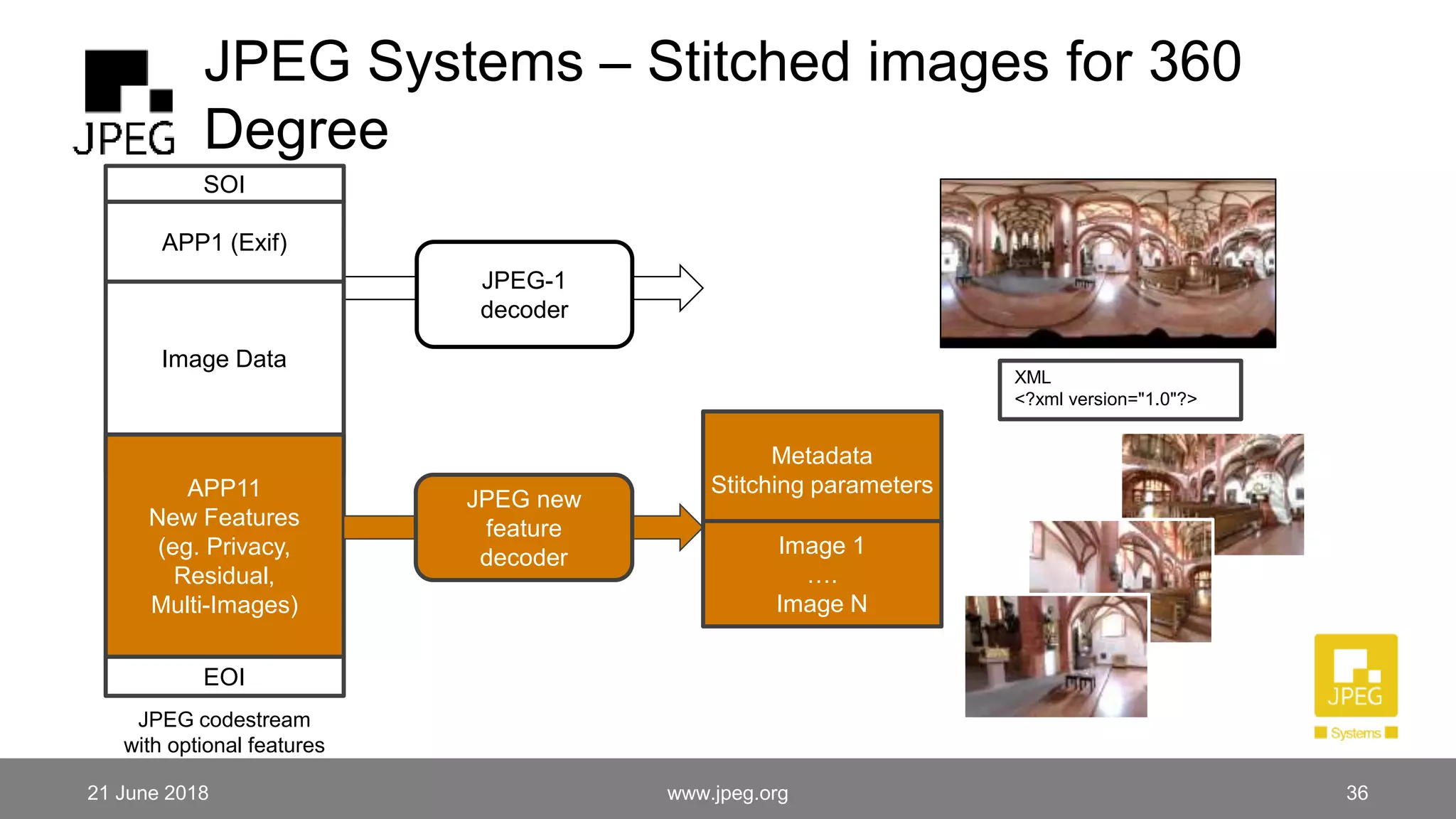Click the Image Data block
This screenshot has height=819, width=1456.
225,359
